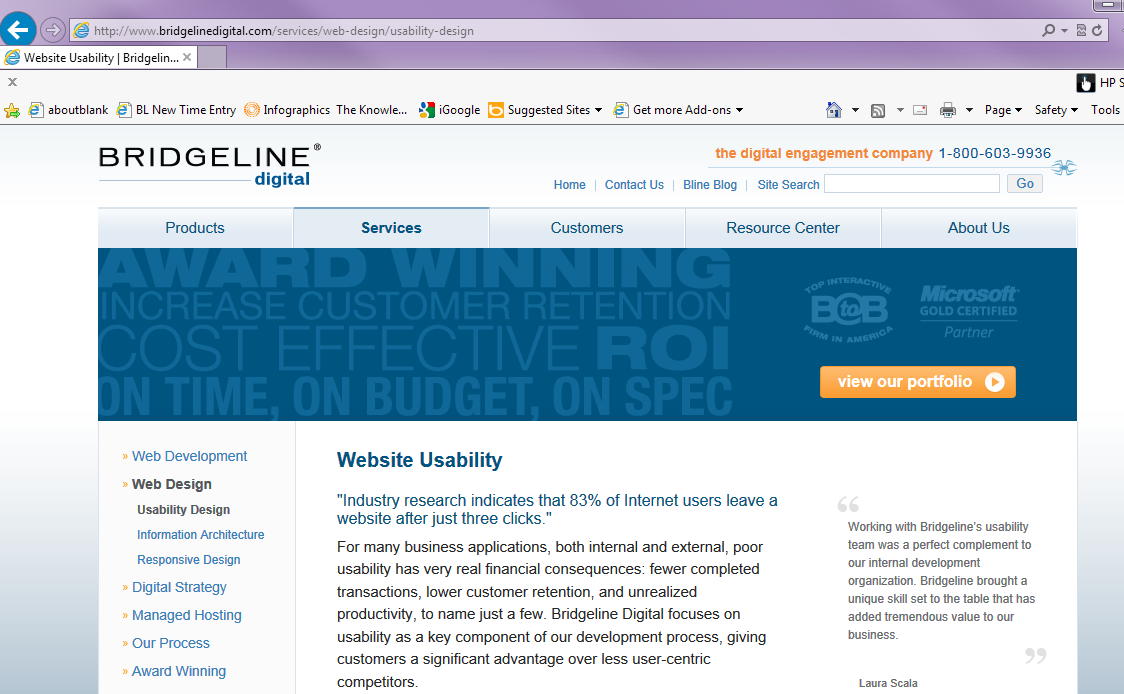
Task: Click the spider icon near the Go button
Action: point(1065,168)
